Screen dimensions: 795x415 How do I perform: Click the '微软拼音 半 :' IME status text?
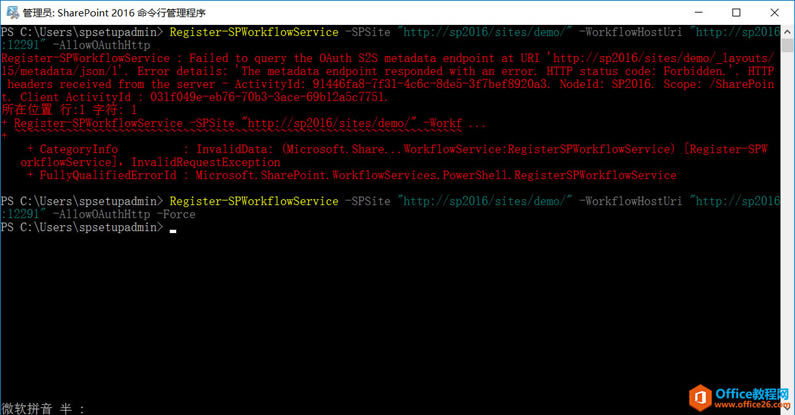[43, 408]
